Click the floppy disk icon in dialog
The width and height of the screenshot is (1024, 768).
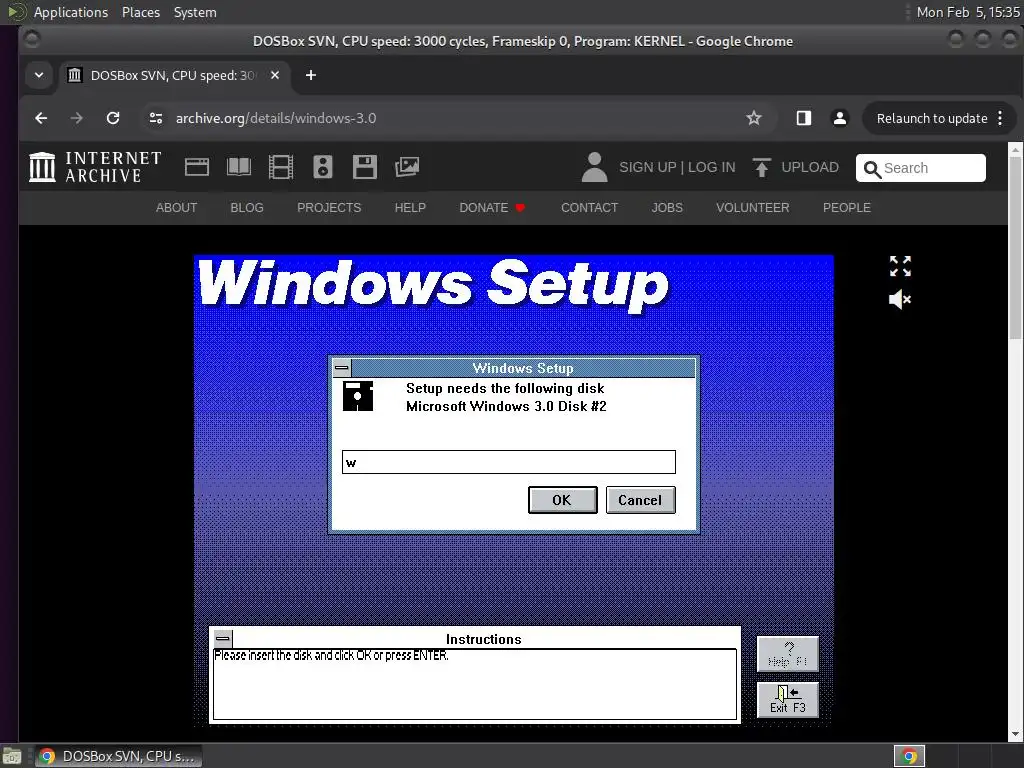click(358, 396)
